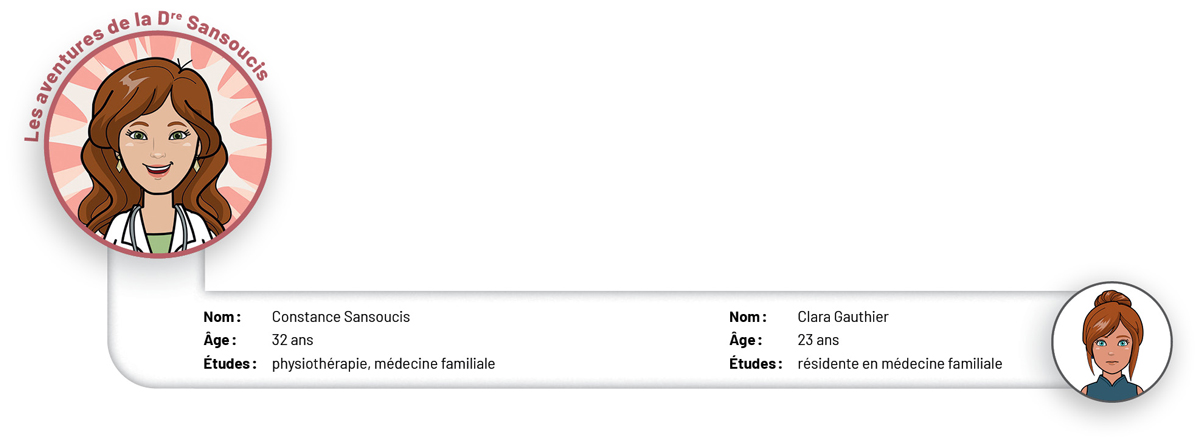Click the 'Études :' label beside résidente
This screenshot has width=1200, height=442.
pos(756,364)
